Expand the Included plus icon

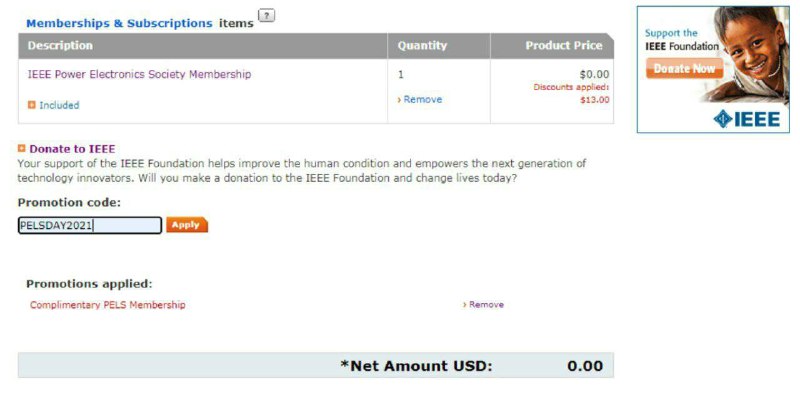coord(32,105)
